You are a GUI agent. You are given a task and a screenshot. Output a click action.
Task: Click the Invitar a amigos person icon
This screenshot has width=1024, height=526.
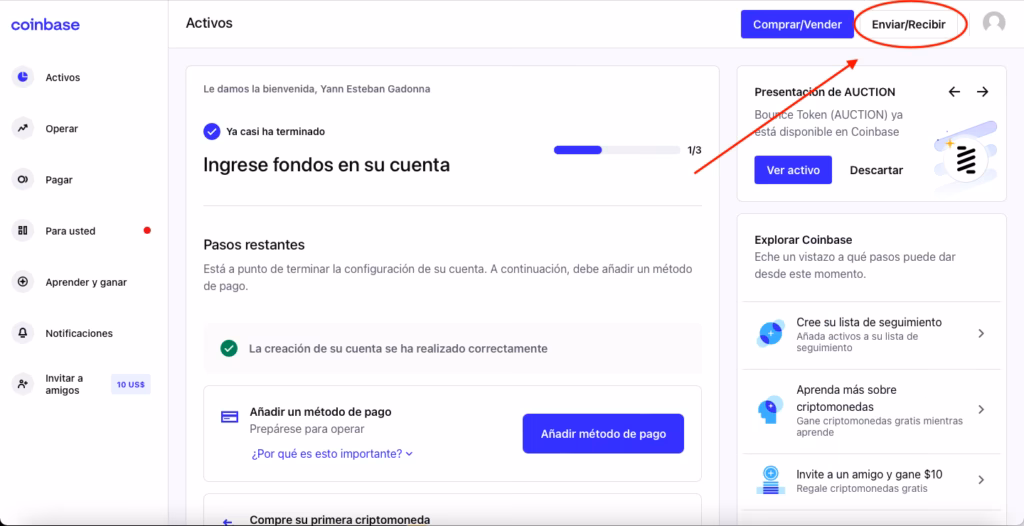pyautogui.click(x=23, y=384)
